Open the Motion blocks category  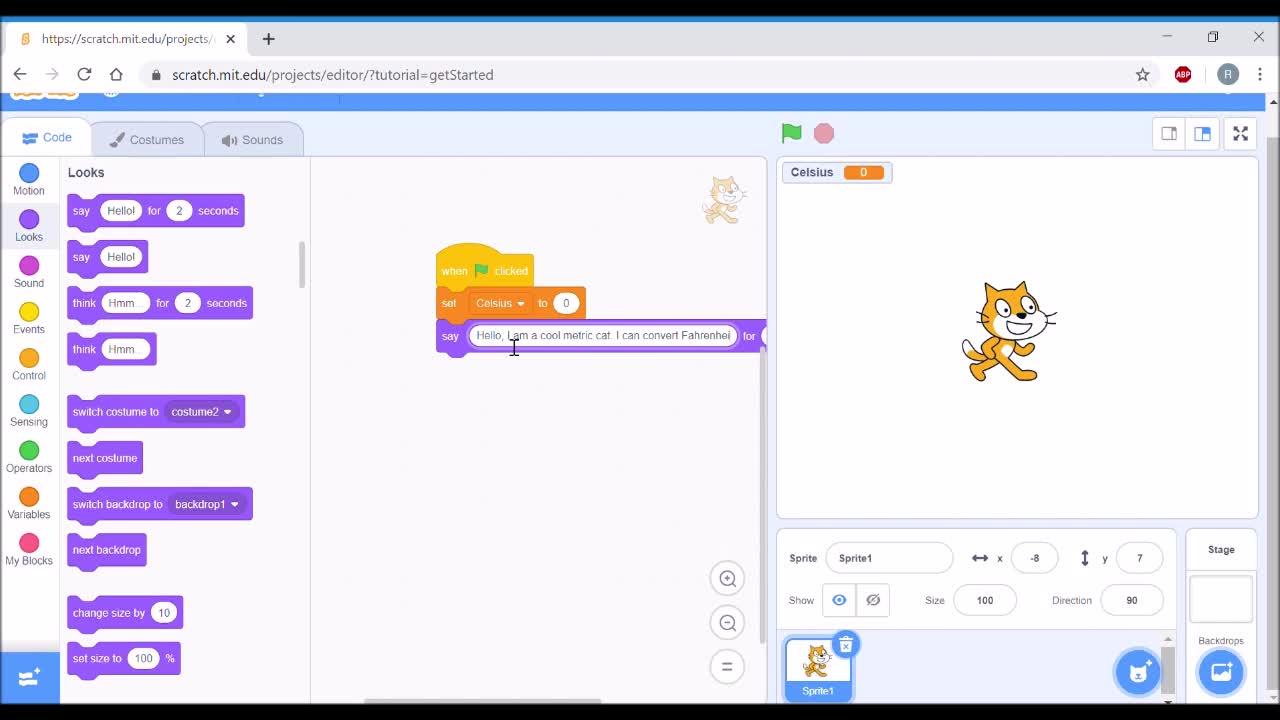[x=29, y=180]
